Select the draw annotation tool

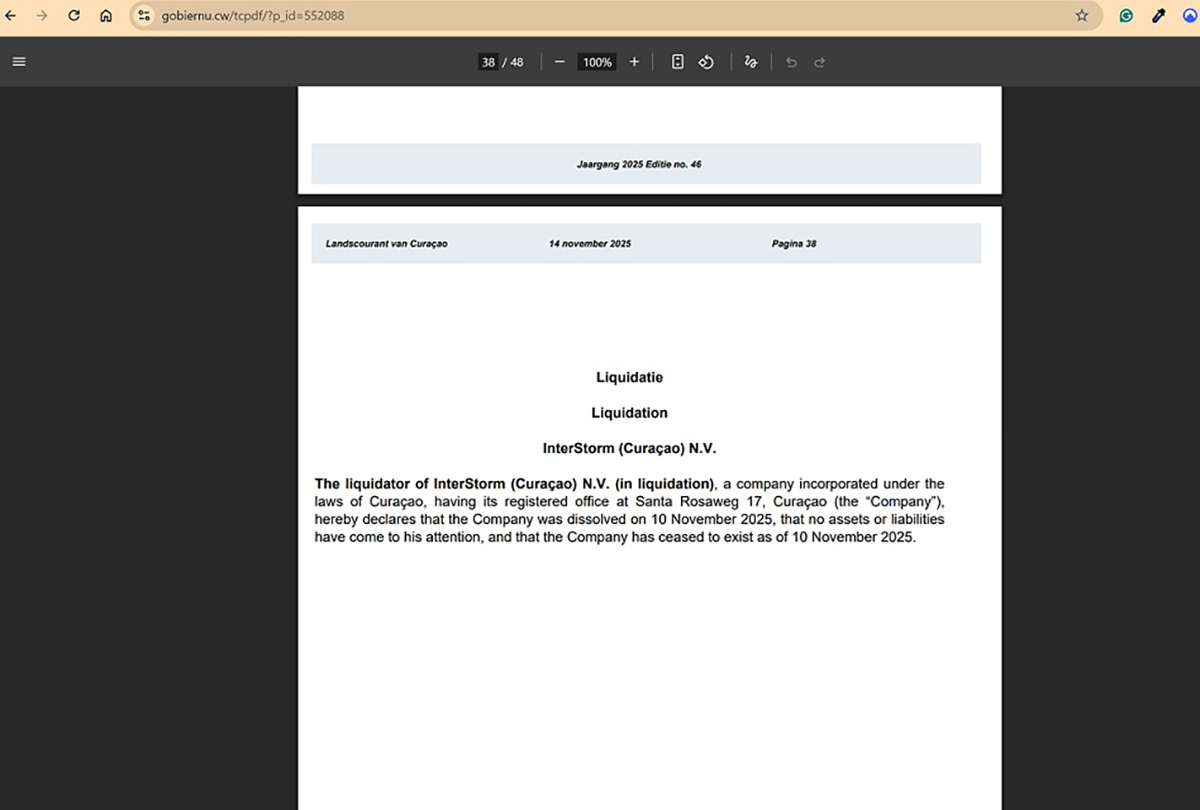pyautogui.click(x=751, y=62)
